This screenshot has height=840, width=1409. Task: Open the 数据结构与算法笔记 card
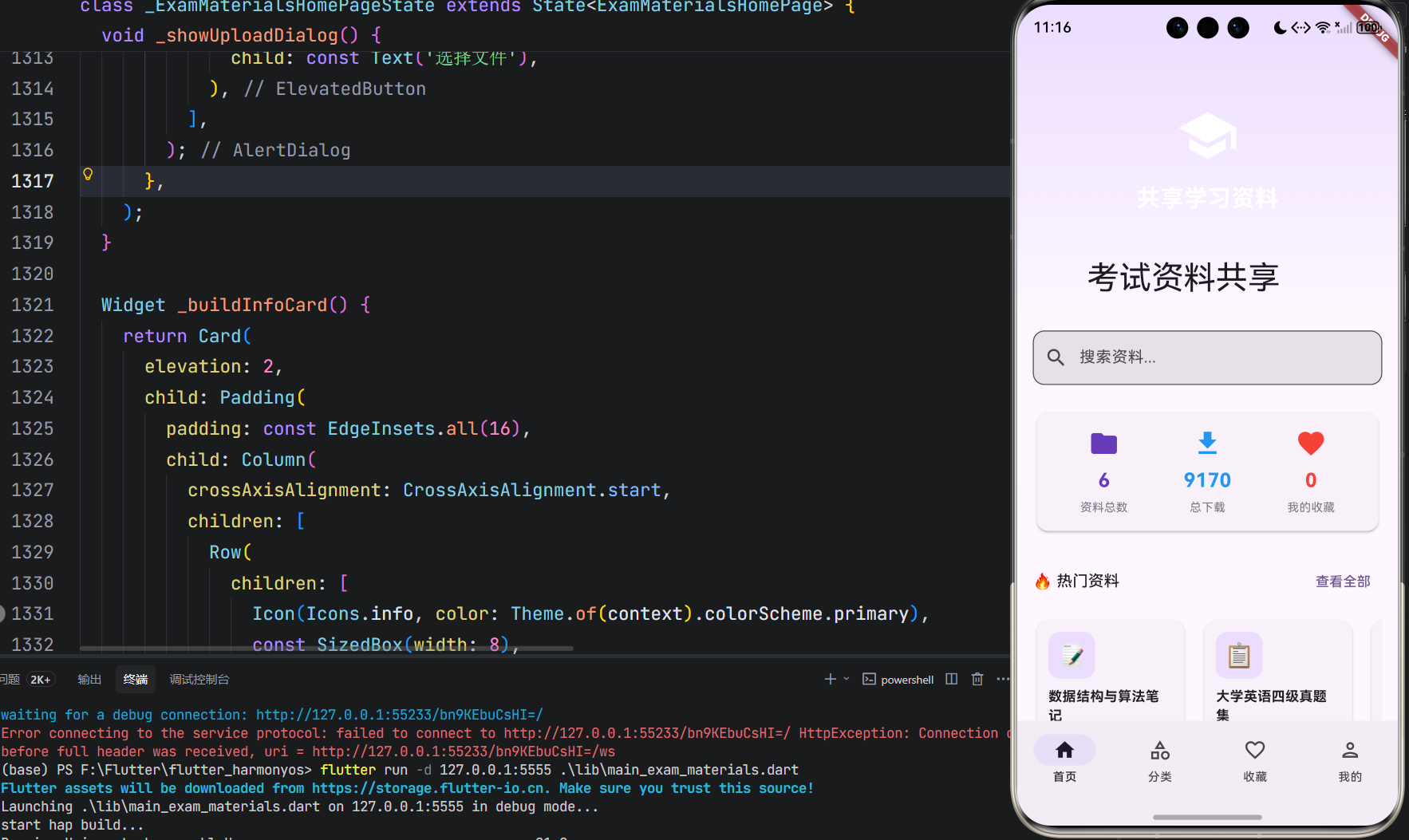click(x=1111, y=672)
